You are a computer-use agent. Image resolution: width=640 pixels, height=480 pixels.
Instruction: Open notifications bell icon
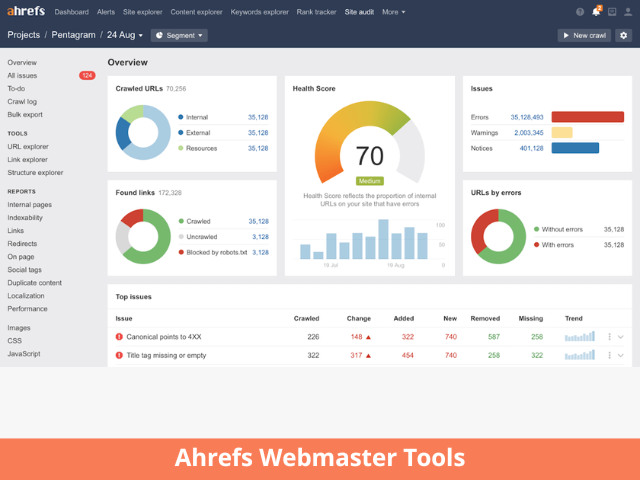[x=596, y=11]
